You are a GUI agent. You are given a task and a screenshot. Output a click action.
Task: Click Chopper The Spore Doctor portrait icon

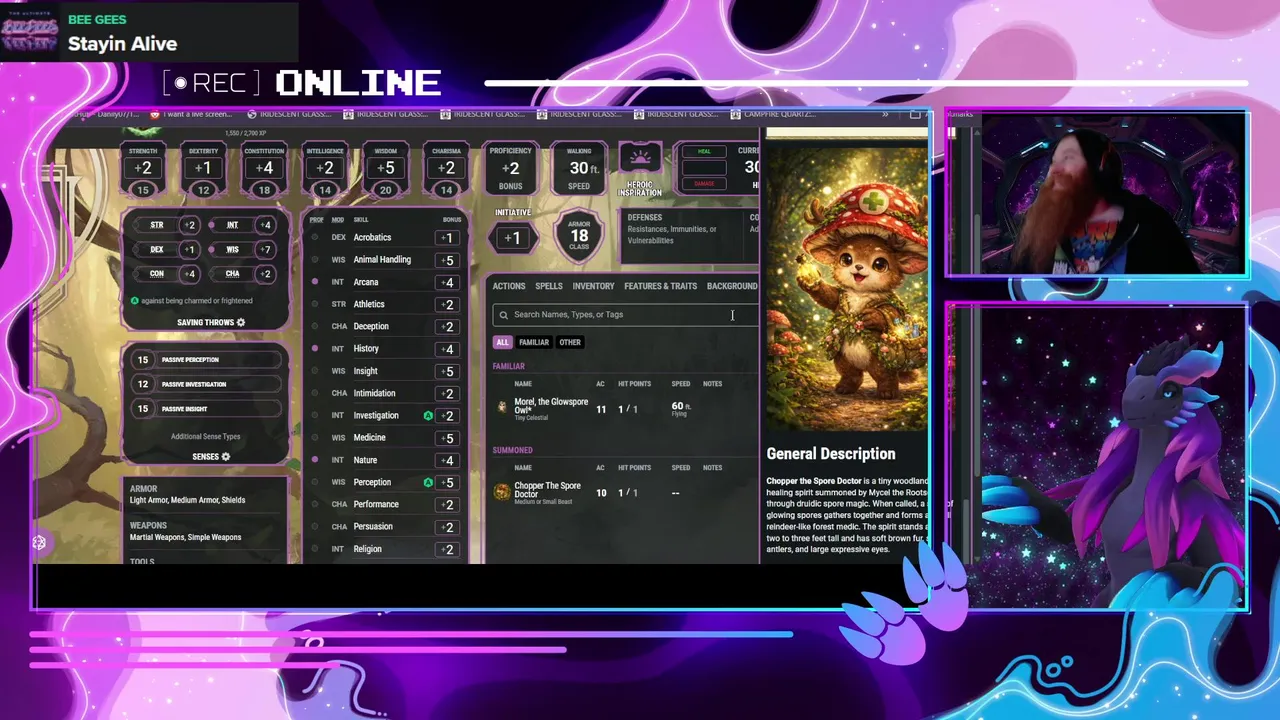click(502, 491)
